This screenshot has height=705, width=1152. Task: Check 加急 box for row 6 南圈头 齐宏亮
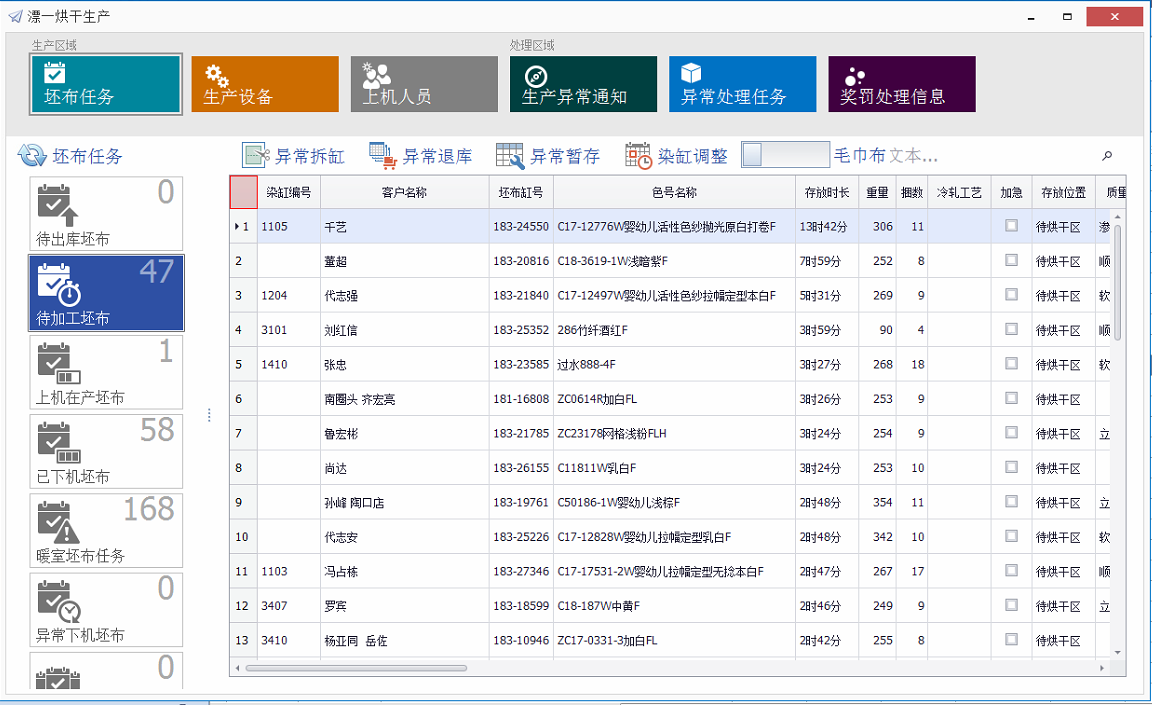tap(1011, 399)
